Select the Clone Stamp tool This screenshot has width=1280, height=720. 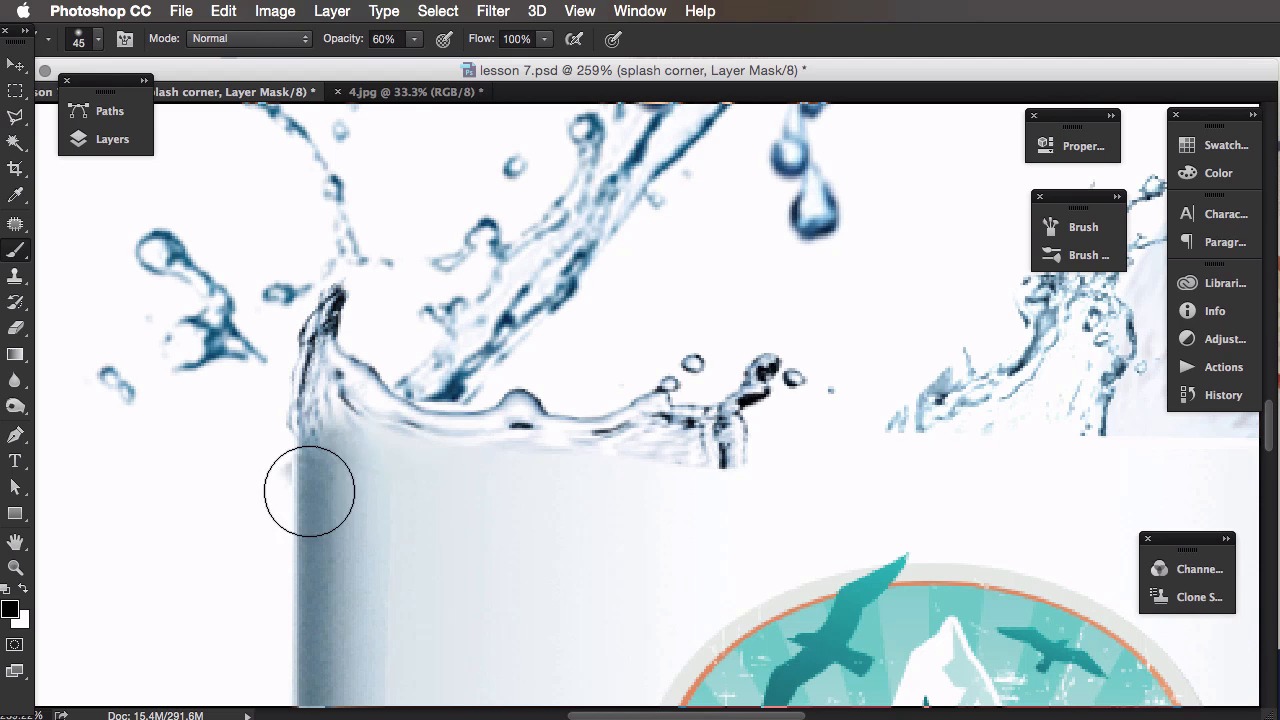[15, 276]
